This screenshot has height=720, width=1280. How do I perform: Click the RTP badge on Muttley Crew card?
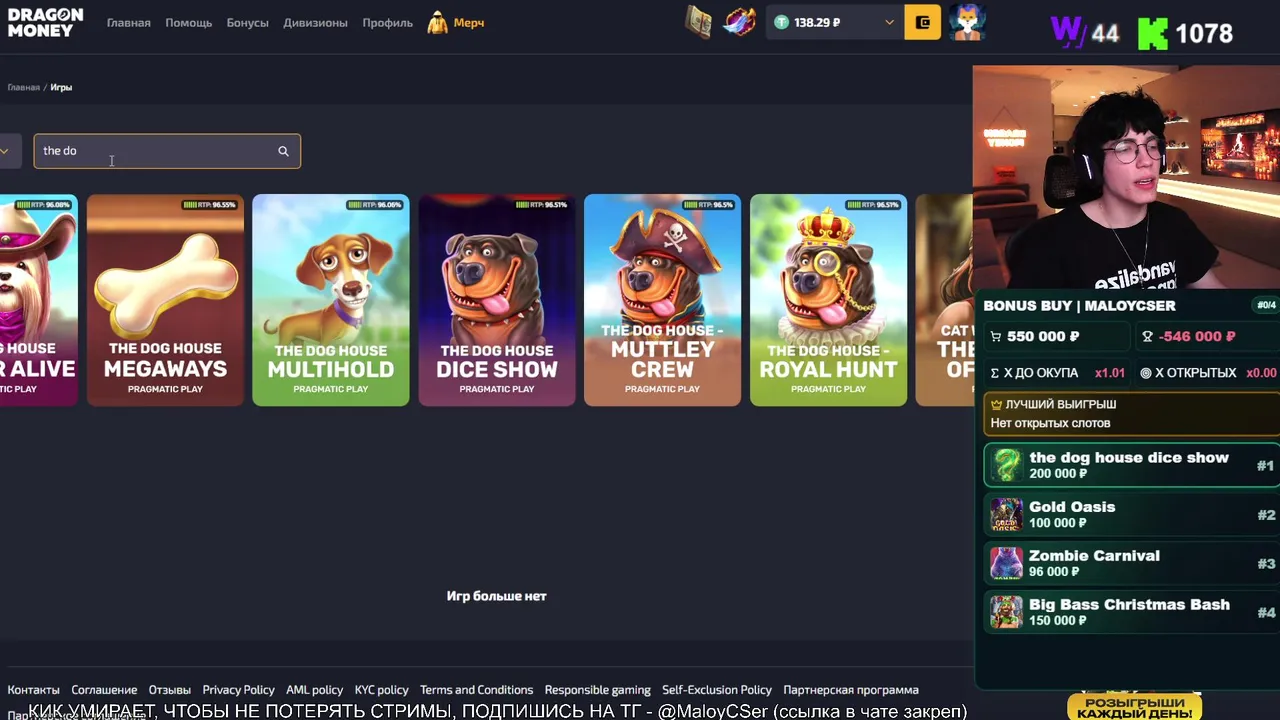708,205
